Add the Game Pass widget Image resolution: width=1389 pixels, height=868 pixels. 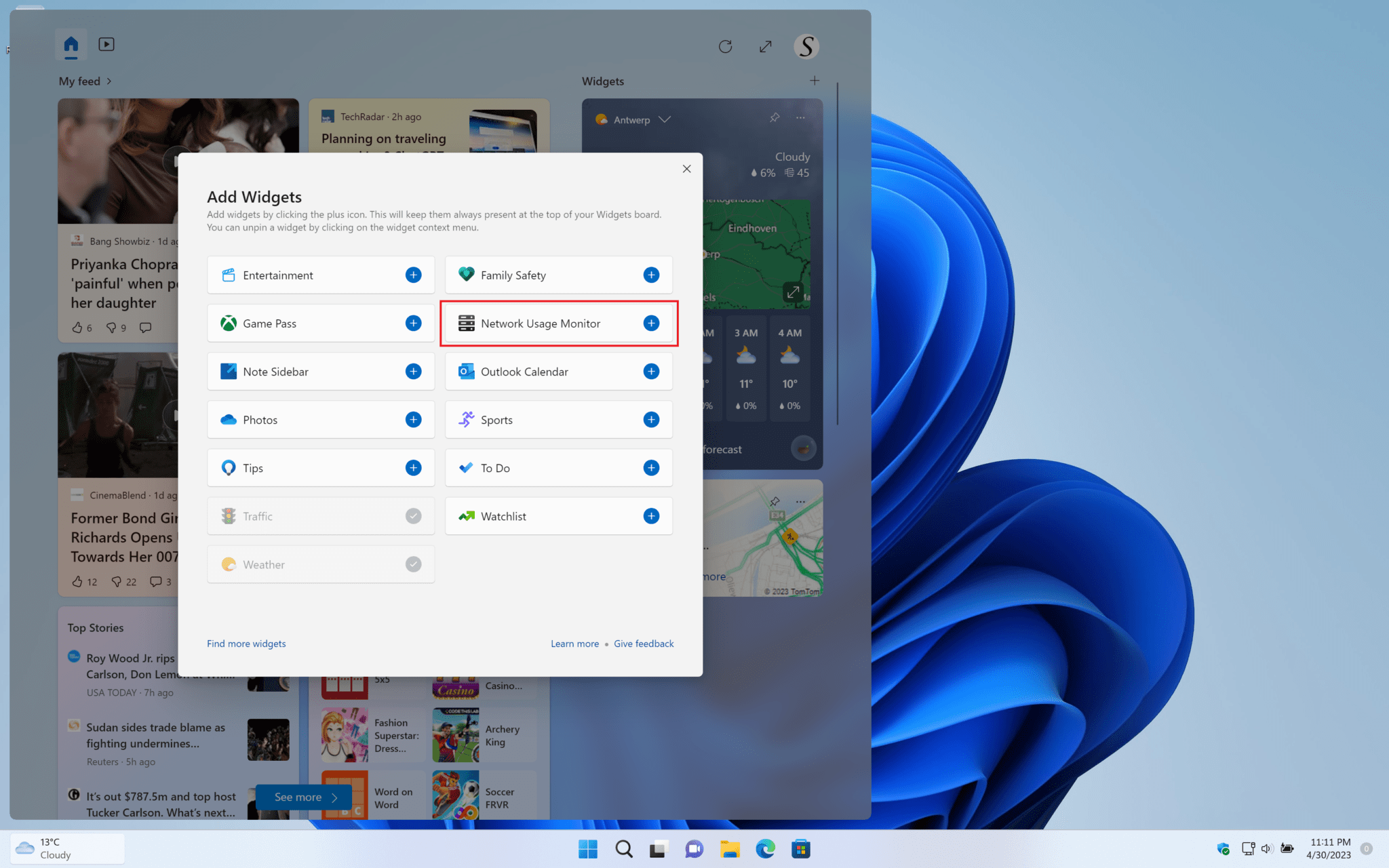413,323
